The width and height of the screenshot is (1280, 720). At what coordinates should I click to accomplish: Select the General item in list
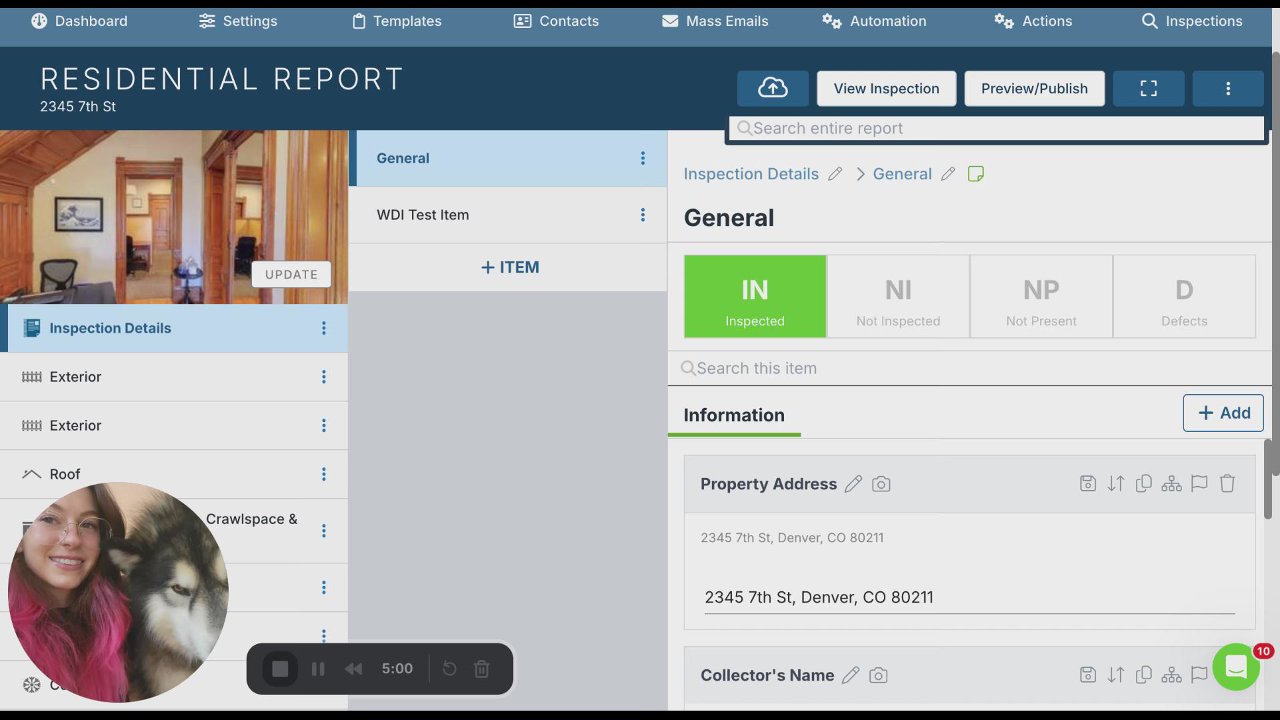(508, 158)
